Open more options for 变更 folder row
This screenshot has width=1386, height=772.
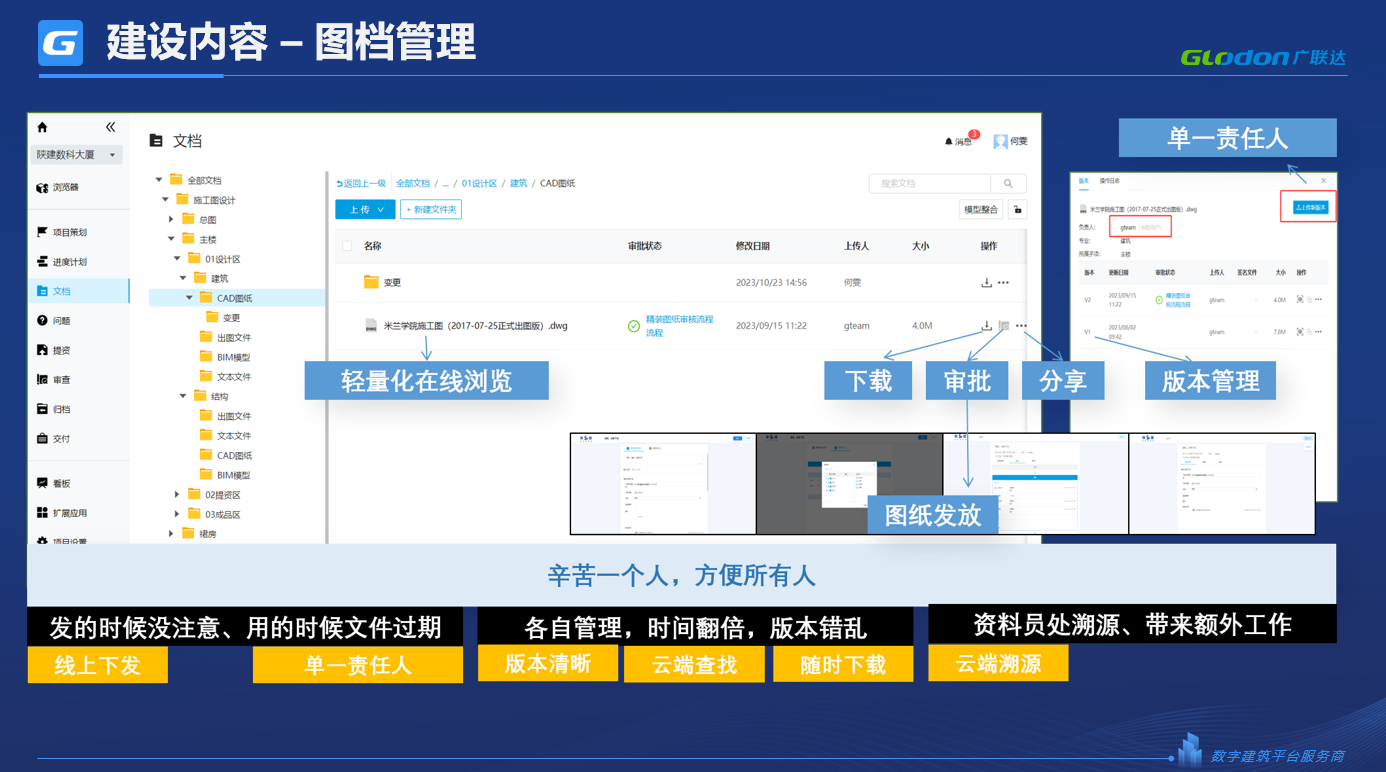[1004, 283]
